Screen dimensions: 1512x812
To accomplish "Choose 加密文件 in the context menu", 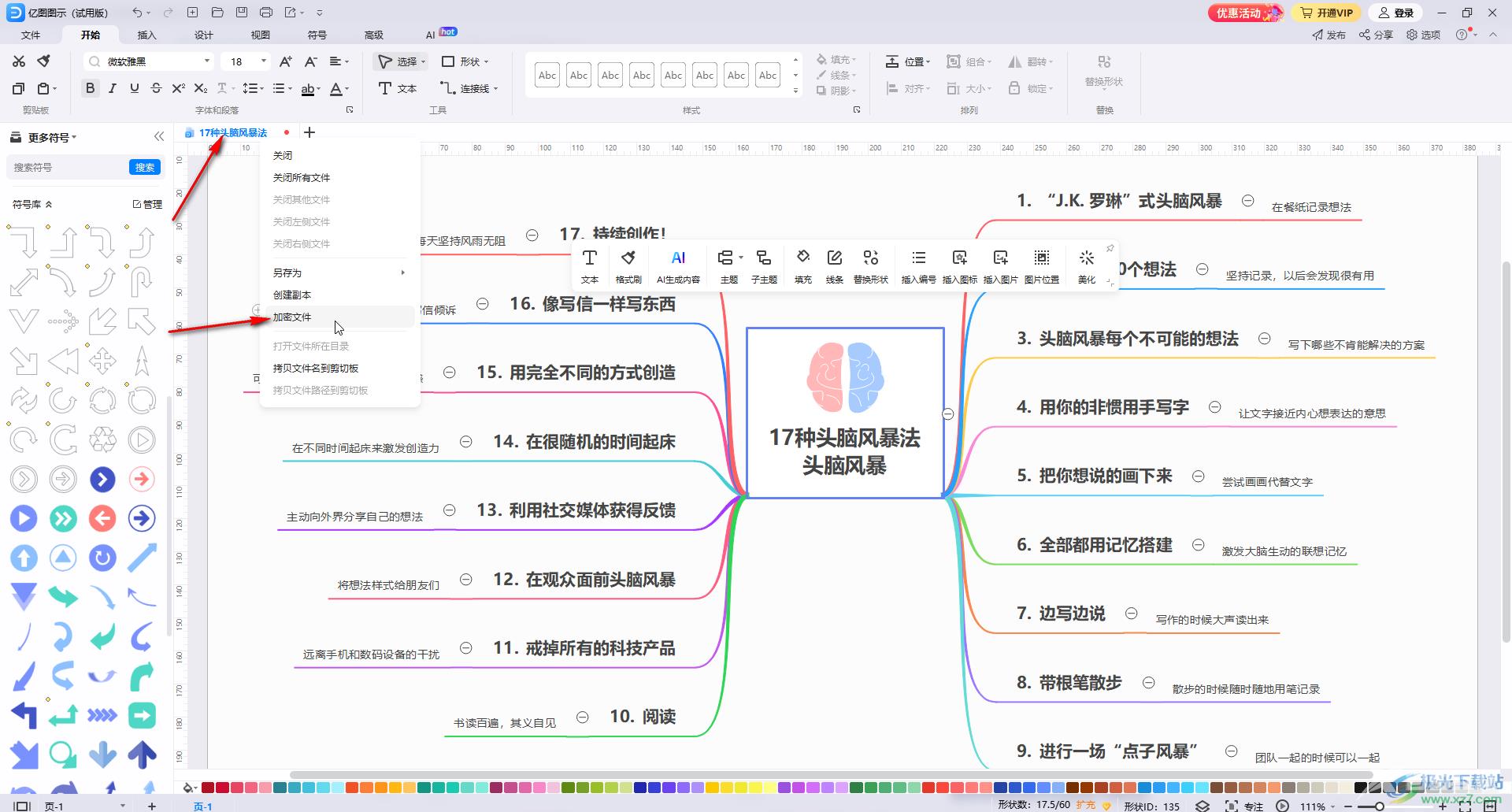I will point(292,317).
